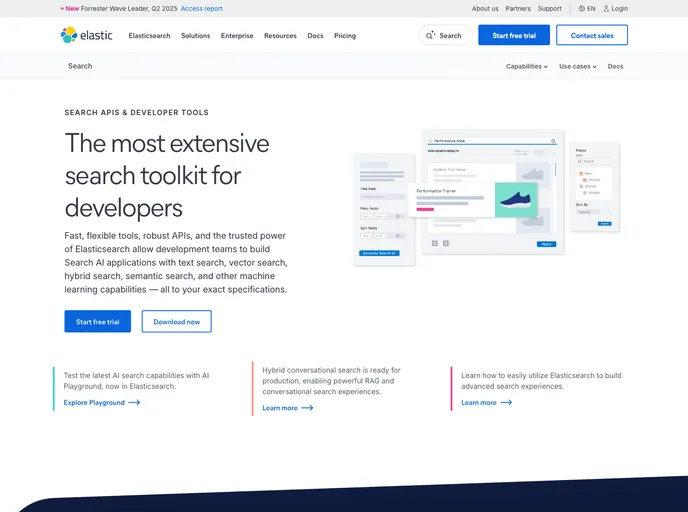Click the 'Forrester Wave Leader, Q2 2025' text
This screenshot has width=688, height=512.
(x=129, y=8)
